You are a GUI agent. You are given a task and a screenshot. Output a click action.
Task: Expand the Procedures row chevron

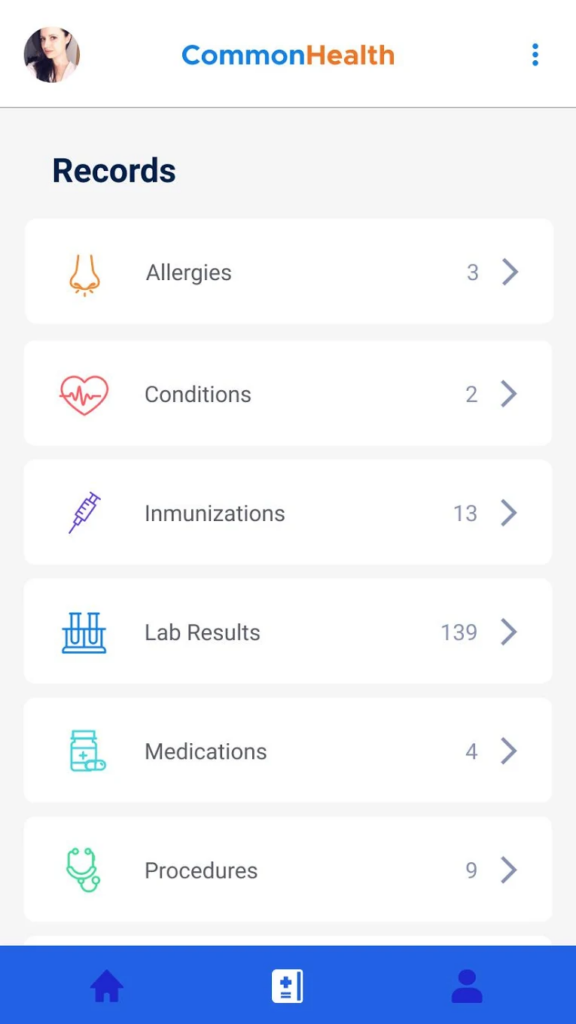[510, 869]
